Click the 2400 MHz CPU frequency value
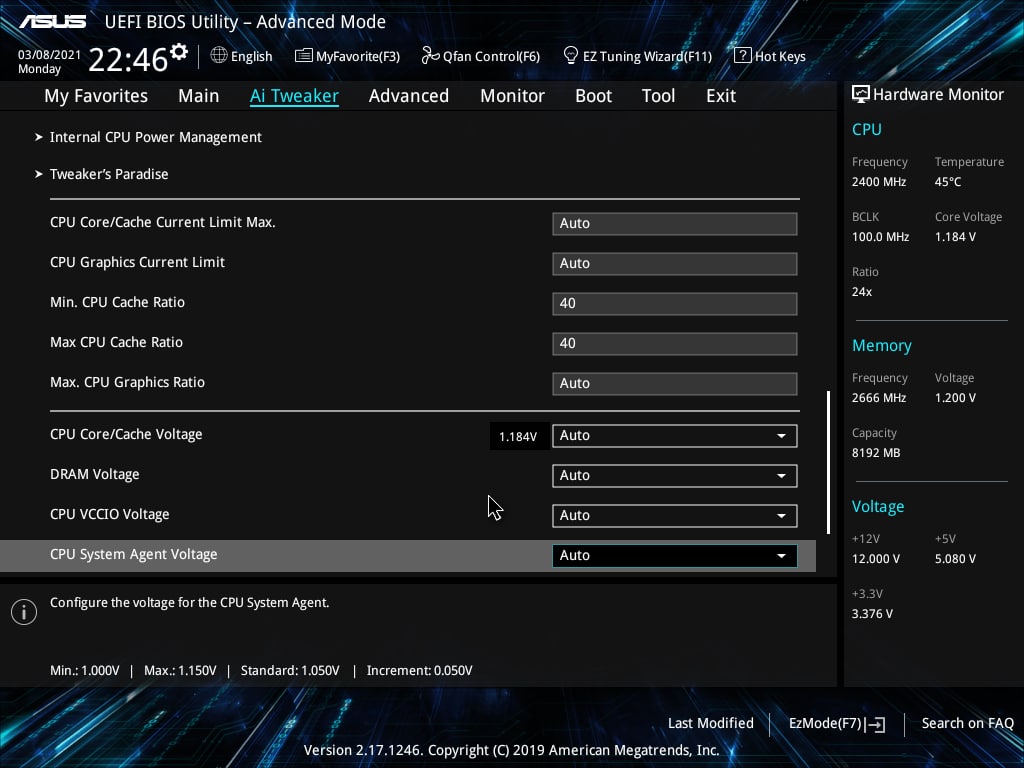Screen dimensions: 1024x768 878,182
